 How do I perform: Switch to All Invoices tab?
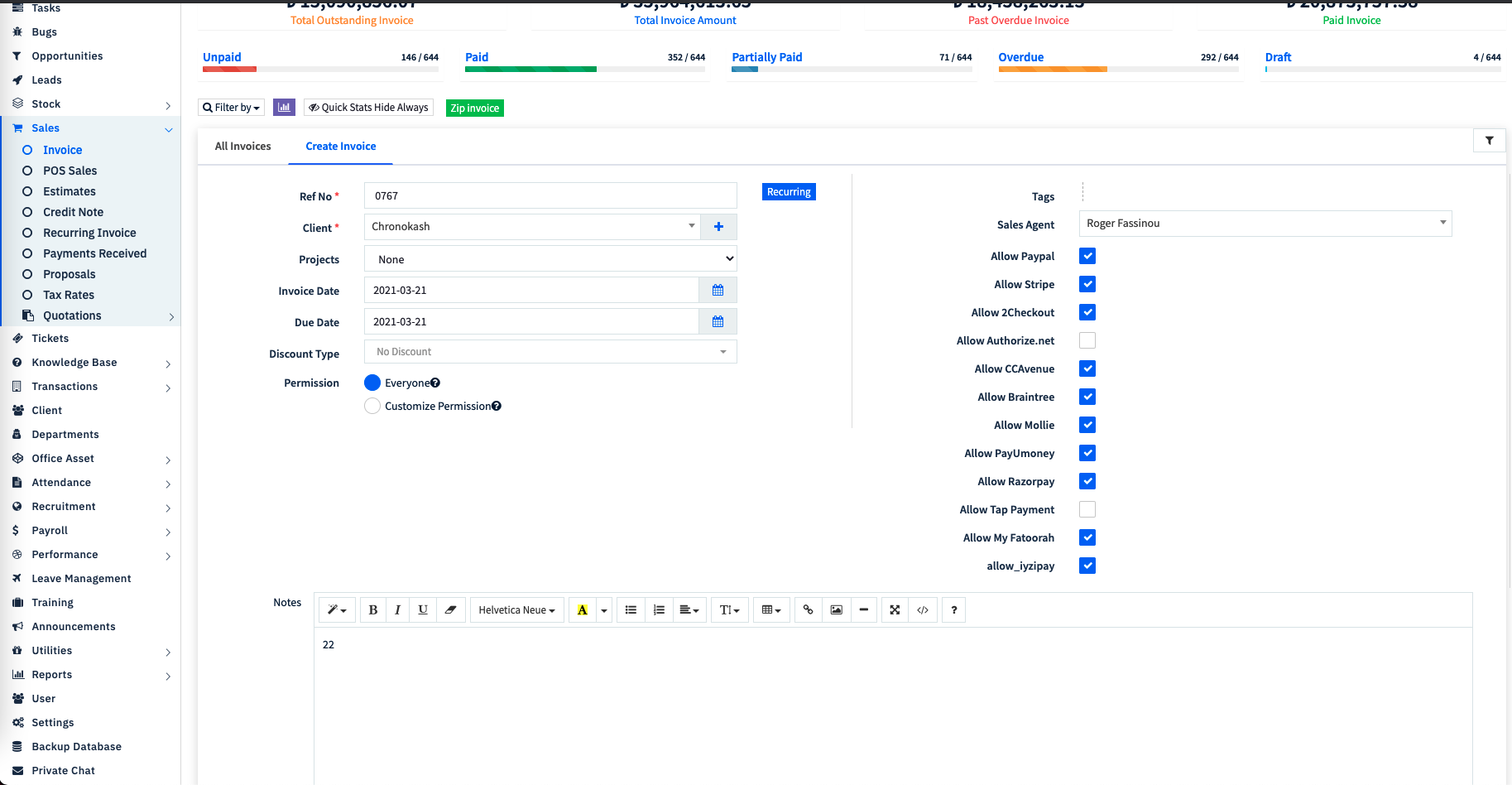pyautogui.click(x=243, y=147)
